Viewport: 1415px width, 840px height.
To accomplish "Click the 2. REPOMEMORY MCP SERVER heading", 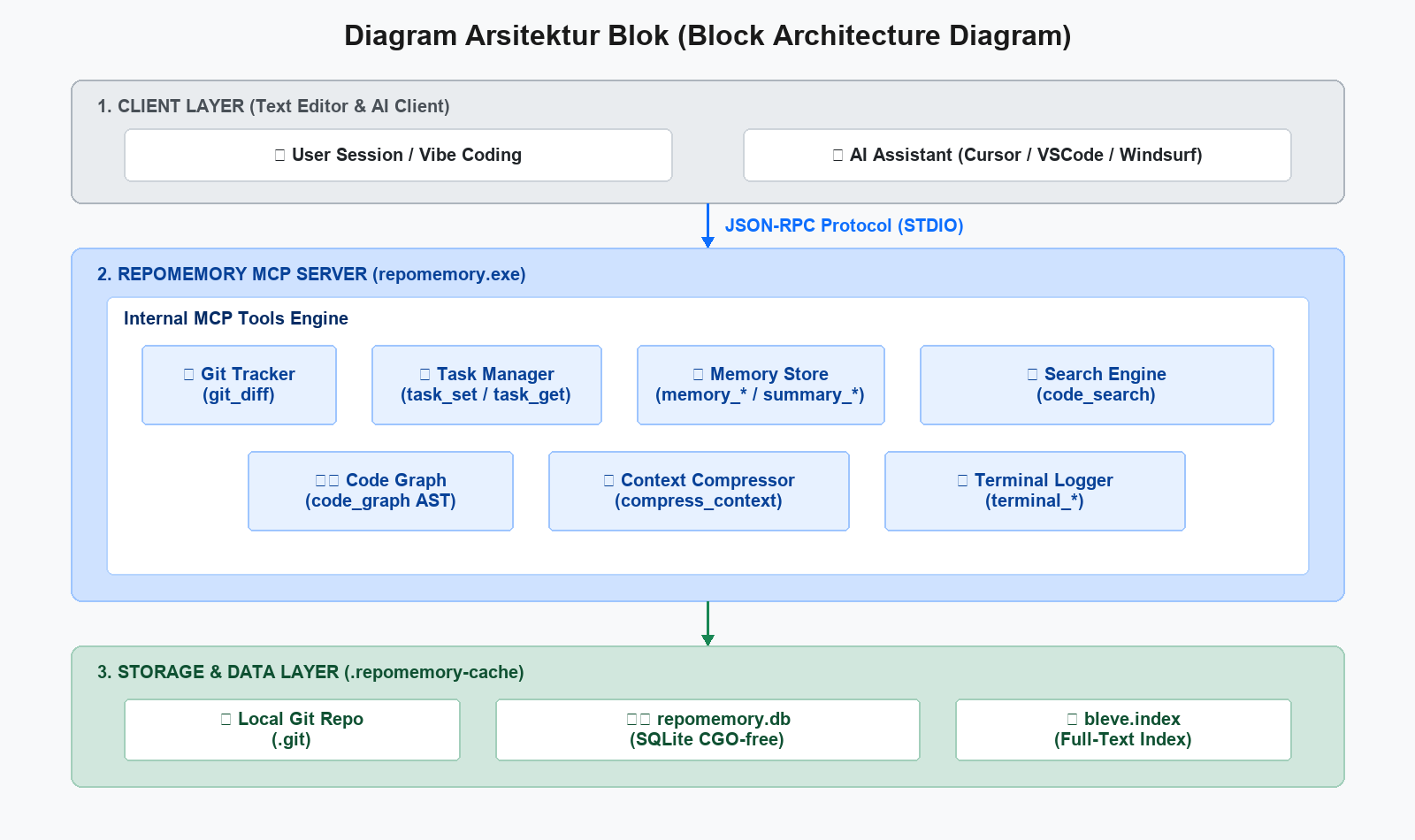I will pos(311,274).
